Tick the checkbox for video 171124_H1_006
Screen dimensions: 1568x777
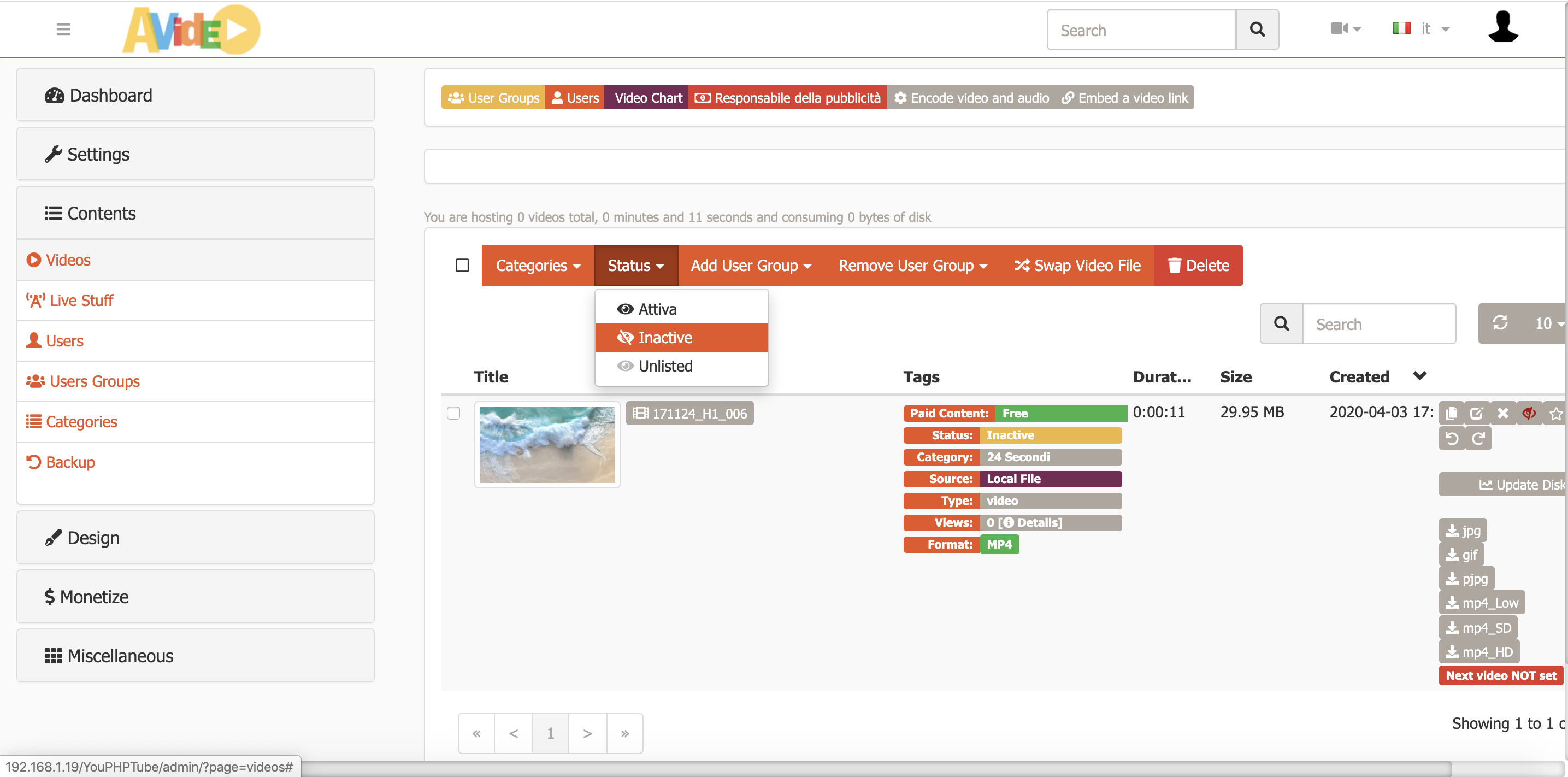click(453, 414)
